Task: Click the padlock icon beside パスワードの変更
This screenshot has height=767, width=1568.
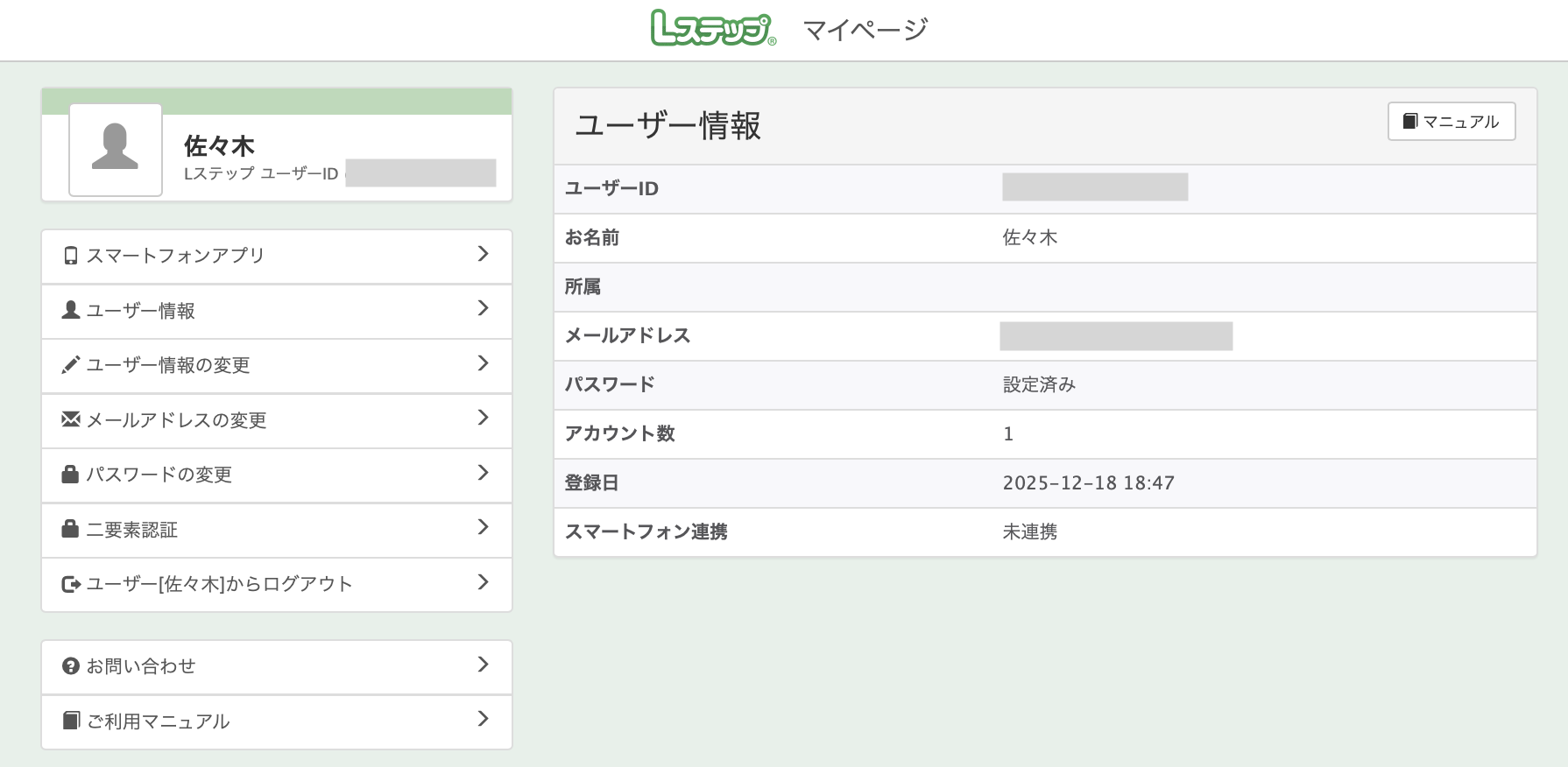Action: point(70,473)
